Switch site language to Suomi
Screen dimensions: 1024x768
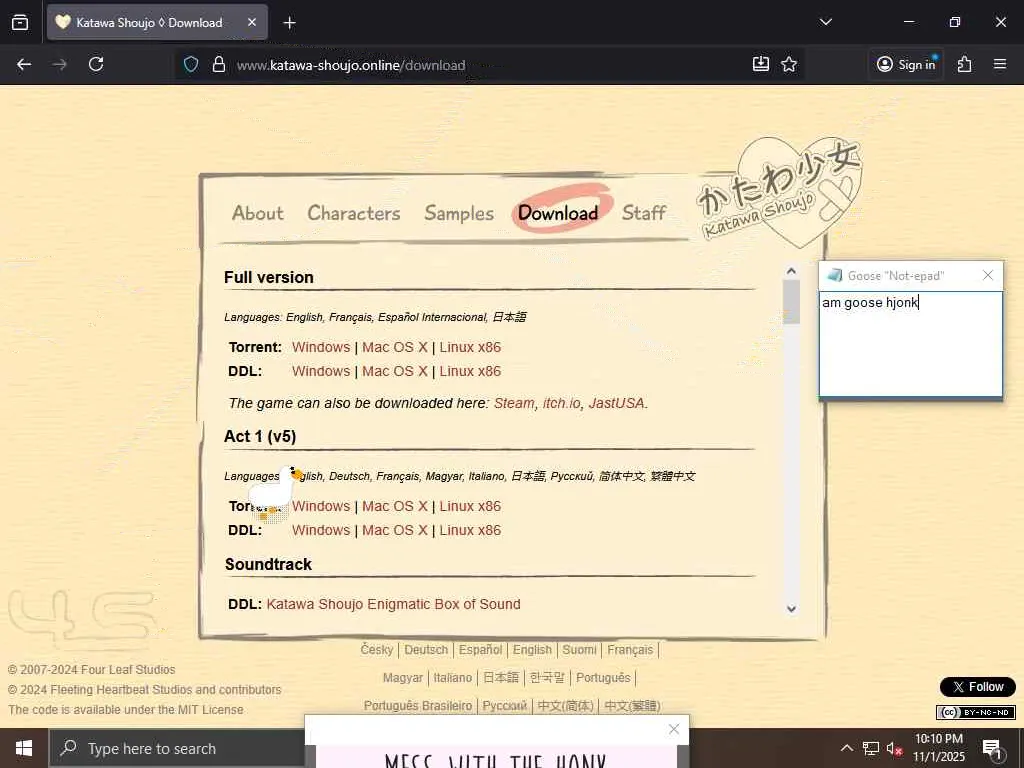point(579,650)
